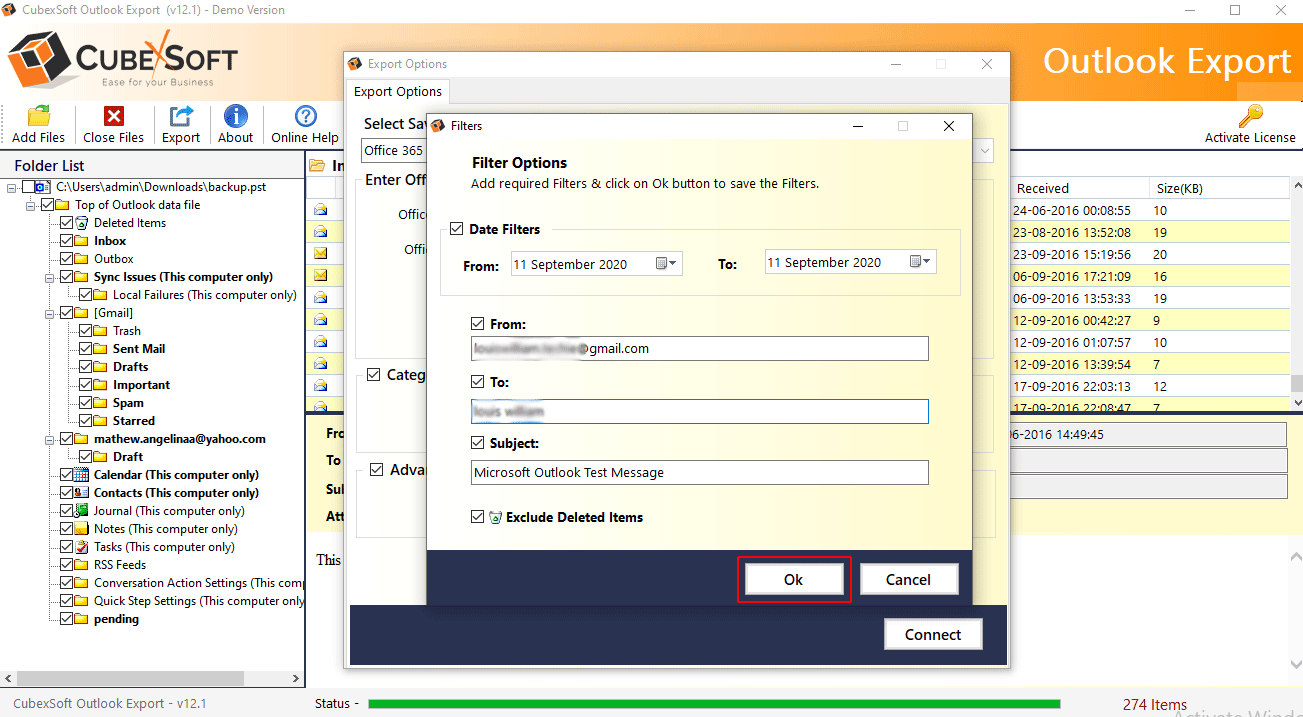Click the backup.pst file icon

[43, 187]
